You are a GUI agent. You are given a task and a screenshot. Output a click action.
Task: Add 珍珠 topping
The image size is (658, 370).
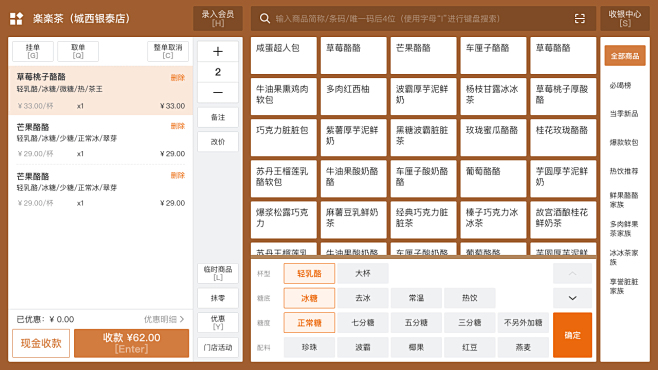pos(309,347)
